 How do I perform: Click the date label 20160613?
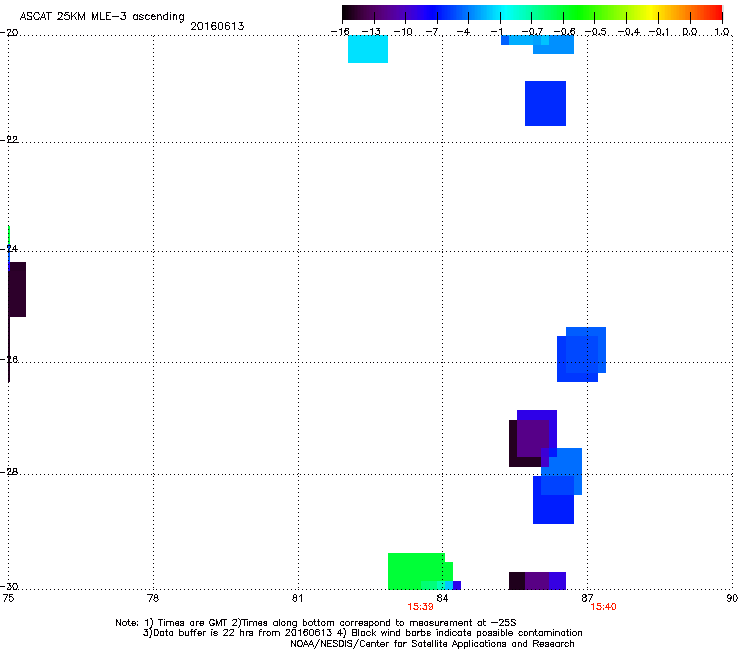pos(217,26)
